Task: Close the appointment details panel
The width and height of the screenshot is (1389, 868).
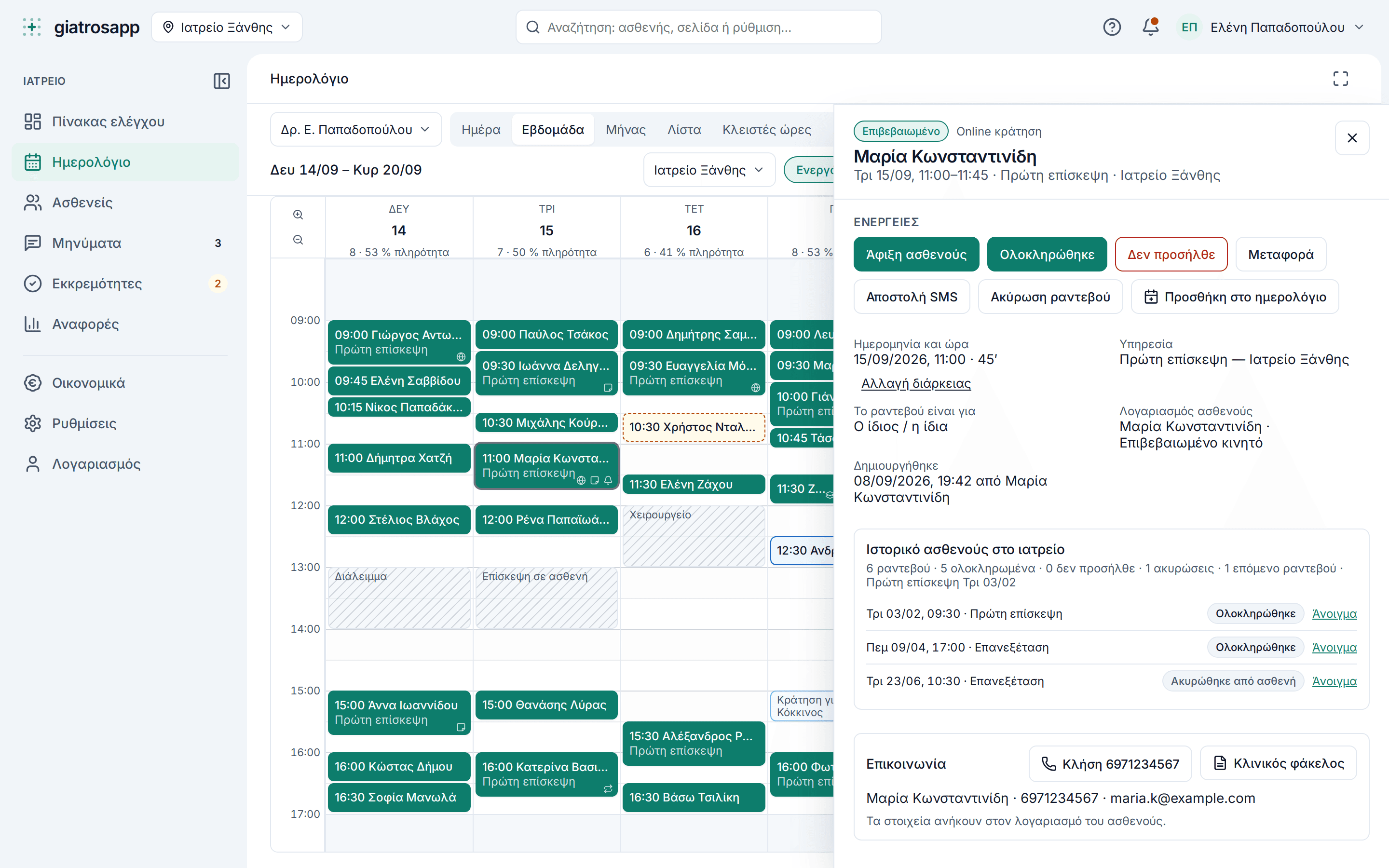Action: tap(1352, 138)
